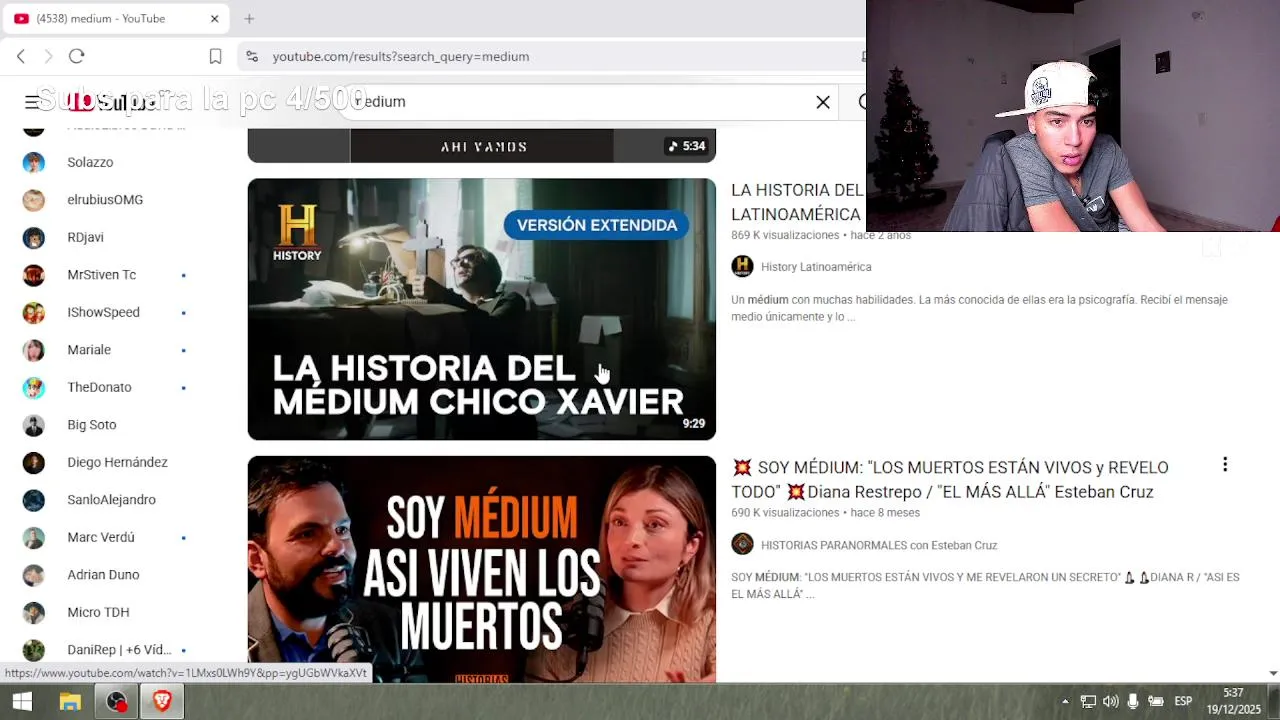The image size is (1280, 720).
Task: Visit the History Latinoamérica channel link
Action: point(816,267)
